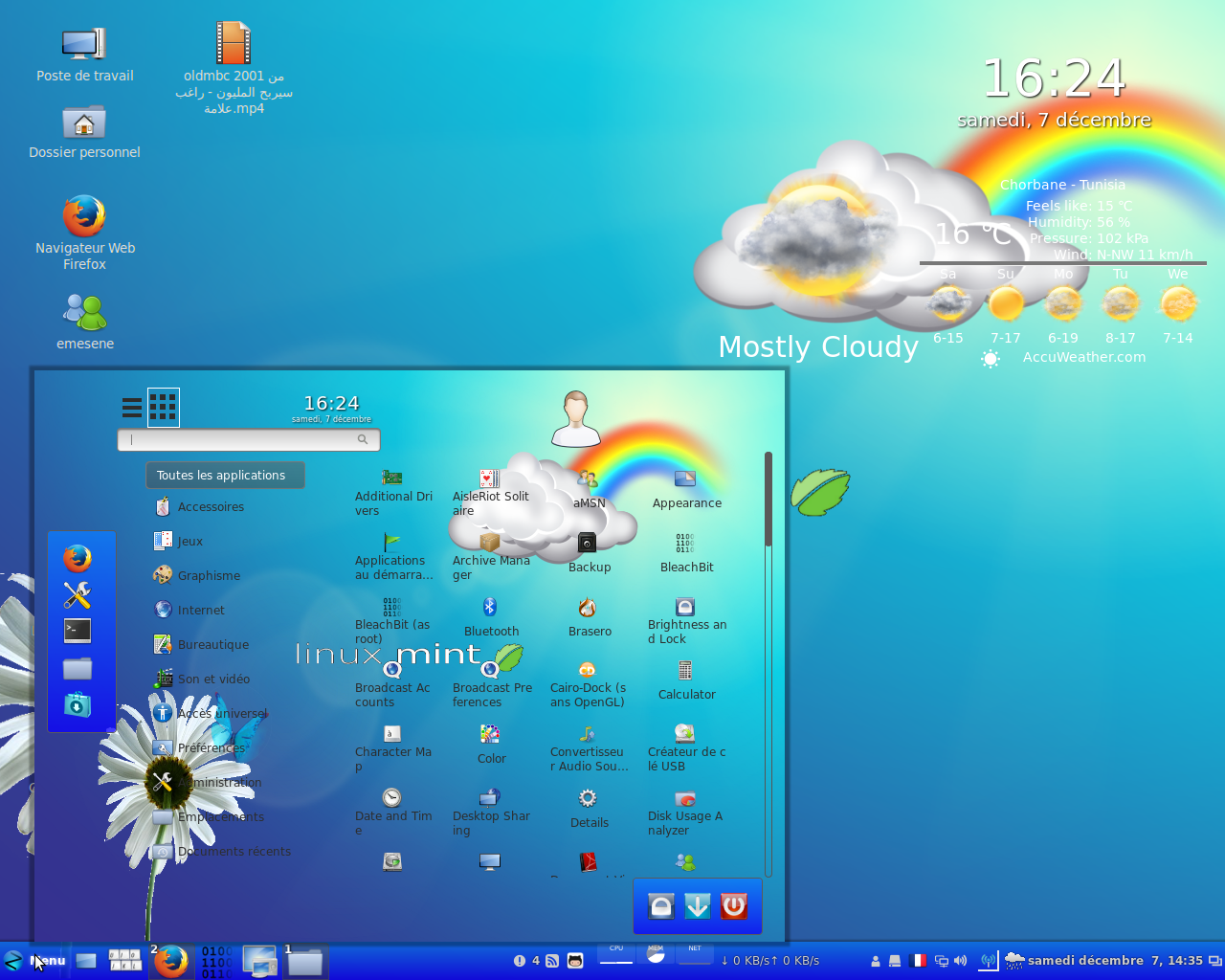The height and width of the screenshot is (980, 1225).
Task: Start Cairo-Dock (sans OpenGL)
Action: click(590, 685)
